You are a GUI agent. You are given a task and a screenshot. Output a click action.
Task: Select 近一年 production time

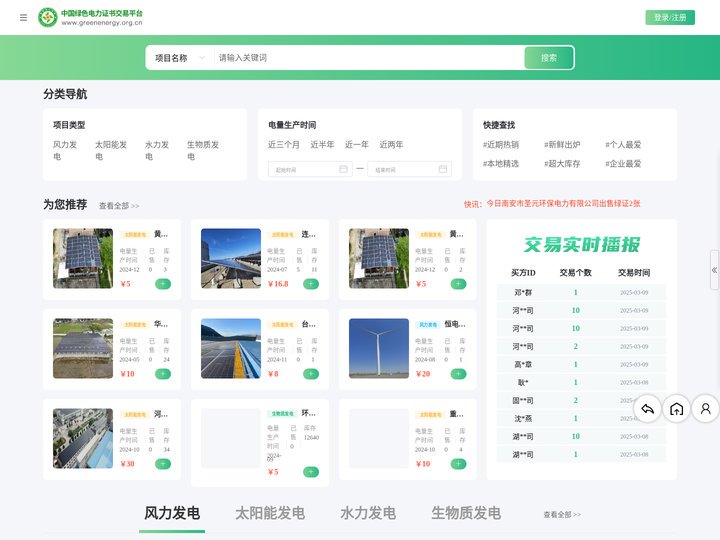(x=357, y=145)
